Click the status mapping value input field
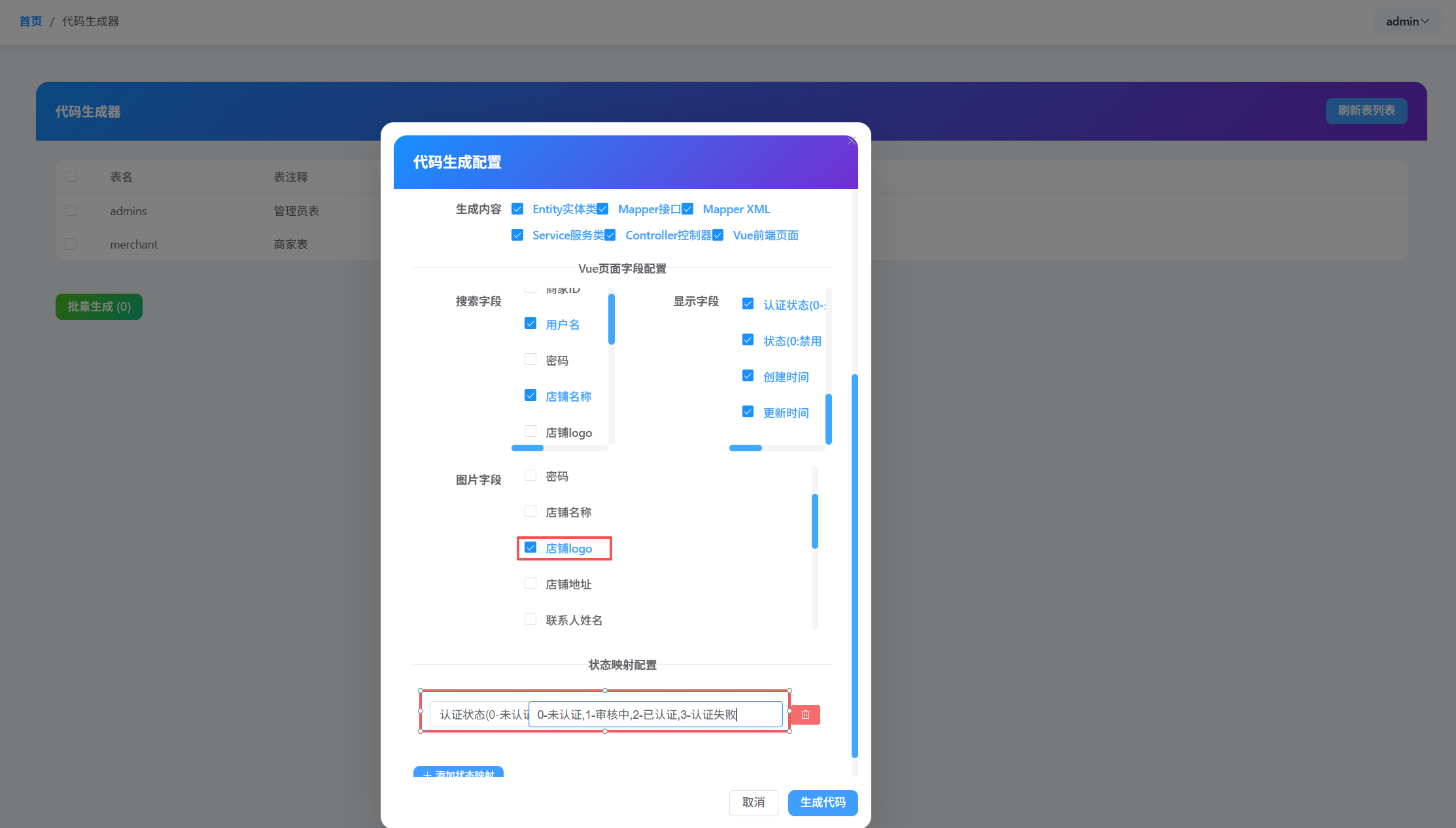This screenshot has height=828, width=1456. (656, 714)
